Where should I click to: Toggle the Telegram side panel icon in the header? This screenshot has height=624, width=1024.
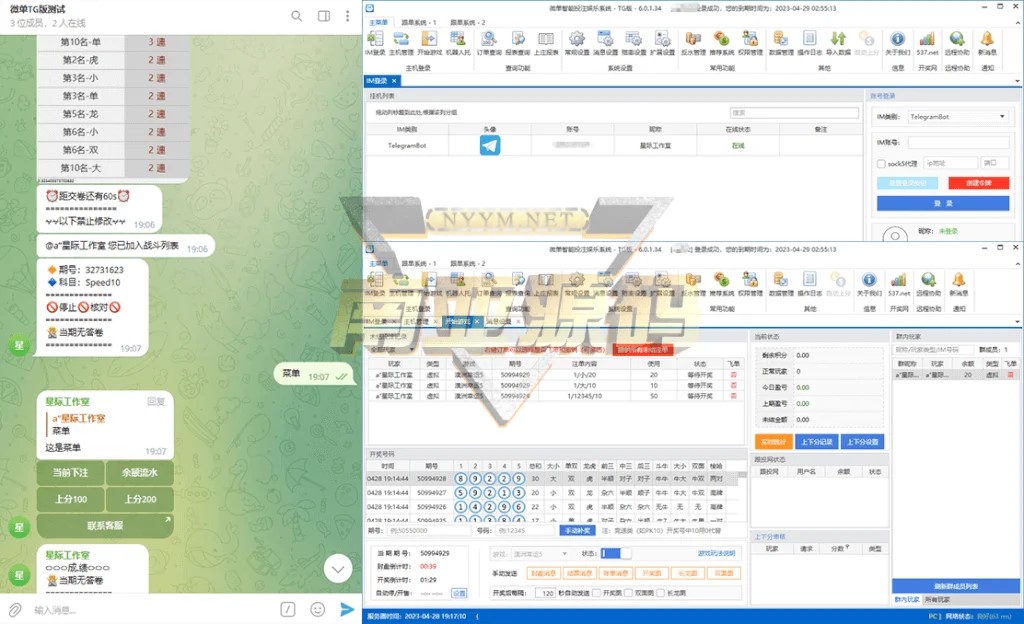(x=324, y=16)
